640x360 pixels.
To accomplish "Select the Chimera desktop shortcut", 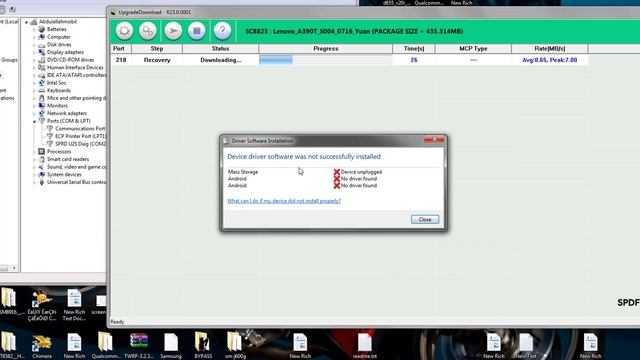I will tap(42, 346).
